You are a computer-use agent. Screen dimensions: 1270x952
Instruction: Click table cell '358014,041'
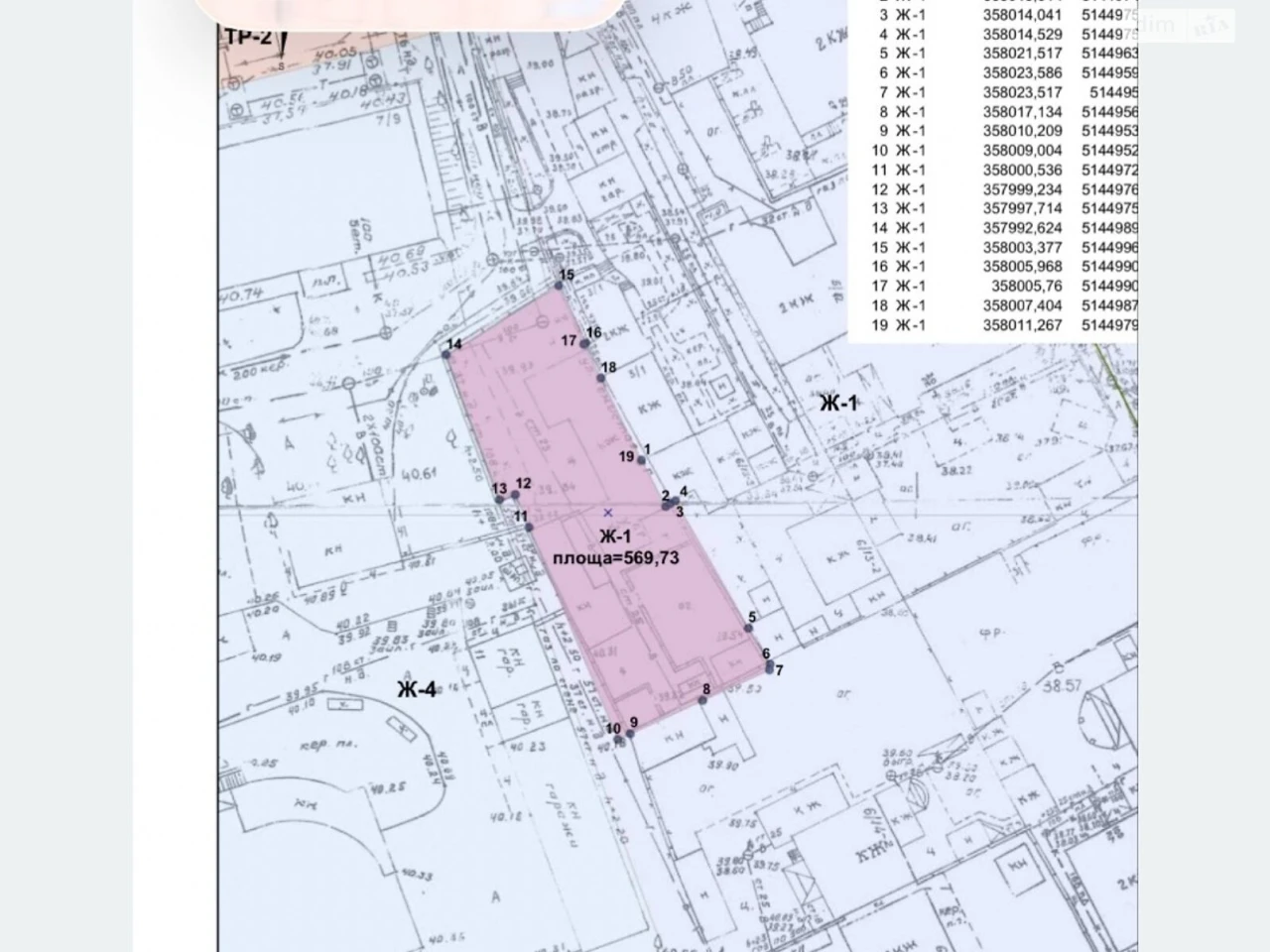pos(1022,15)
